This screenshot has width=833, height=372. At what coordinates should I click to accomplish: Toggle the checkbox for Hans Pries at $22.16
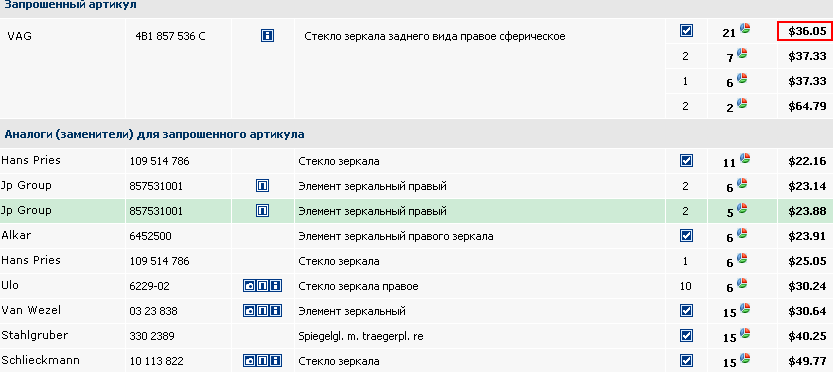686,160
